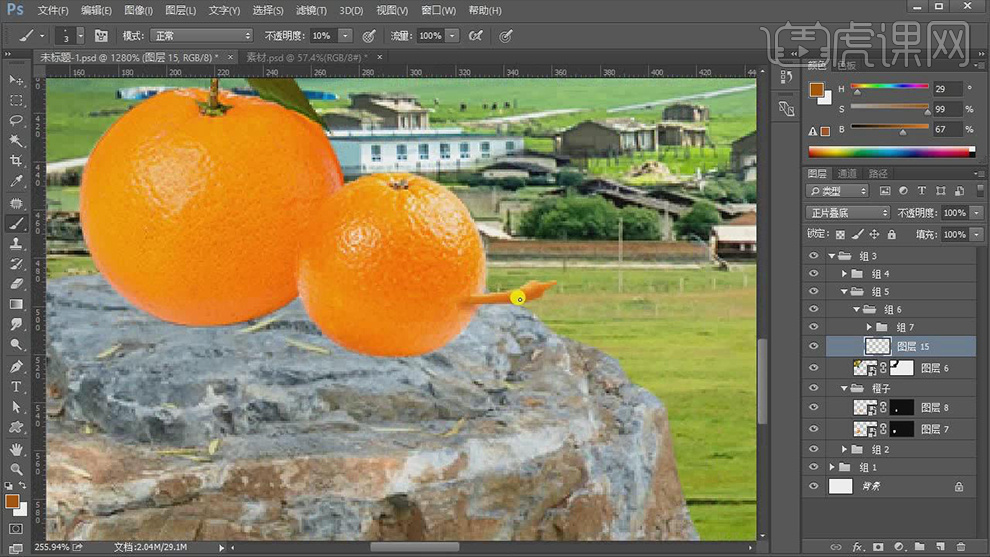Select the Brush tool in toolbox
Screen dimensions: 990x557
[16, 223]
